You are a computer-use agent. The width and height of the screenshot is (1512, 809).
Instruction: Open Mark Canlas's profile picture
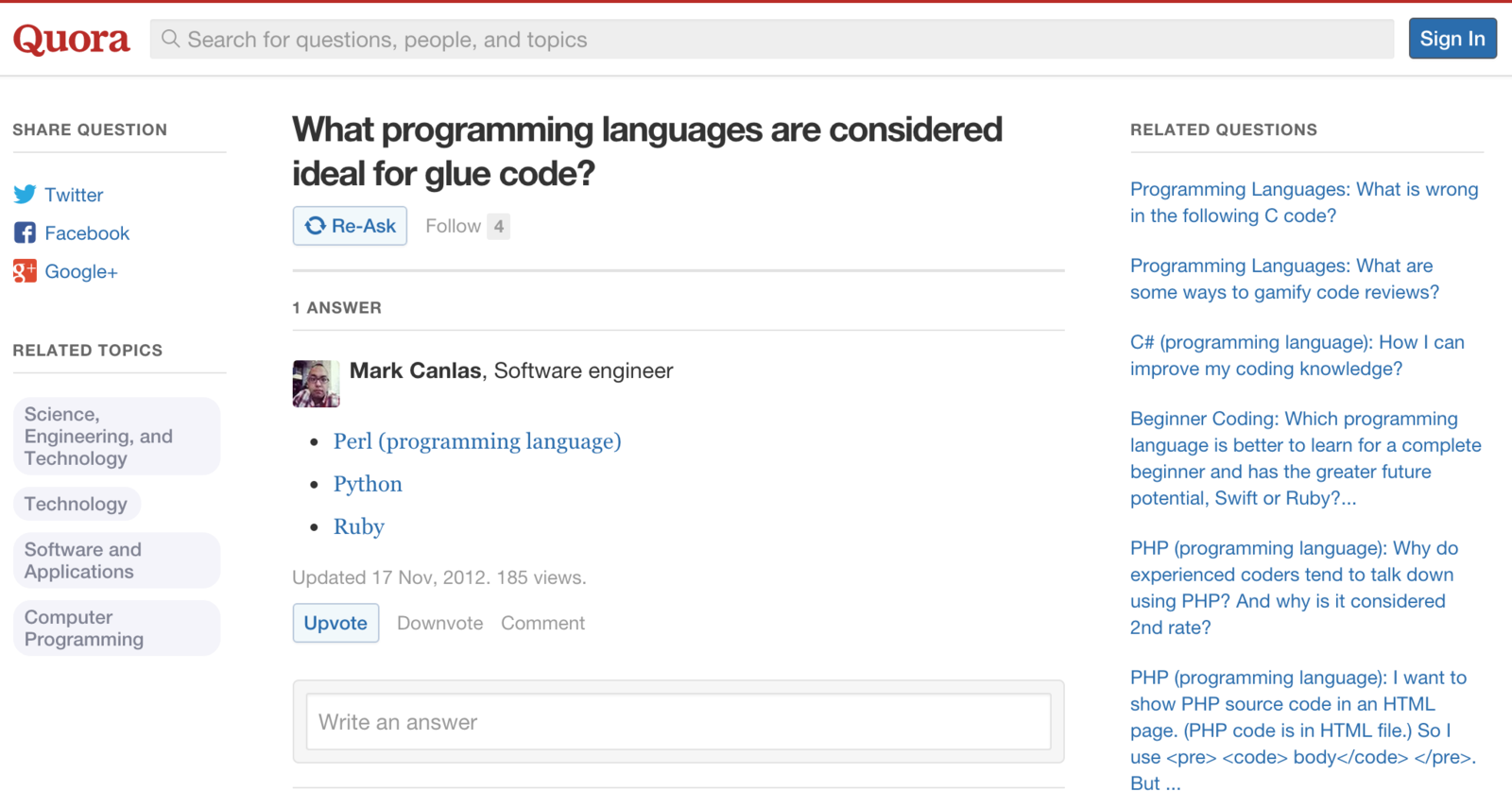coord(316,384)
